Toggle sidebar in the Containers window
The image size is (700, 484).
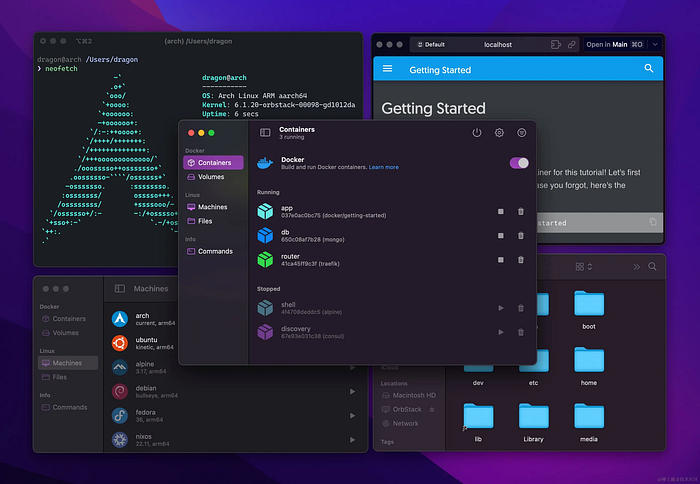coord(265,133)
